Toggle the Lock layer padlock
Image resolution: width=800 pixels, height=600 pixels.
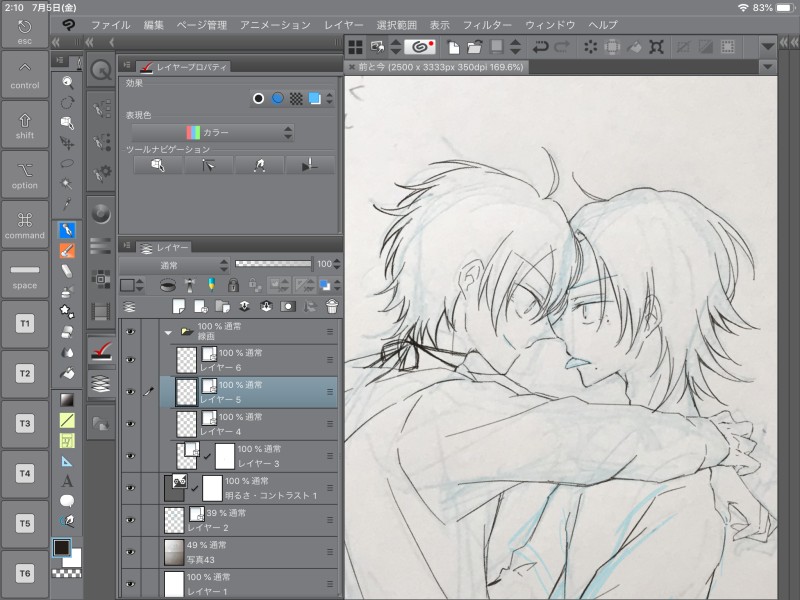pos(233,285)
